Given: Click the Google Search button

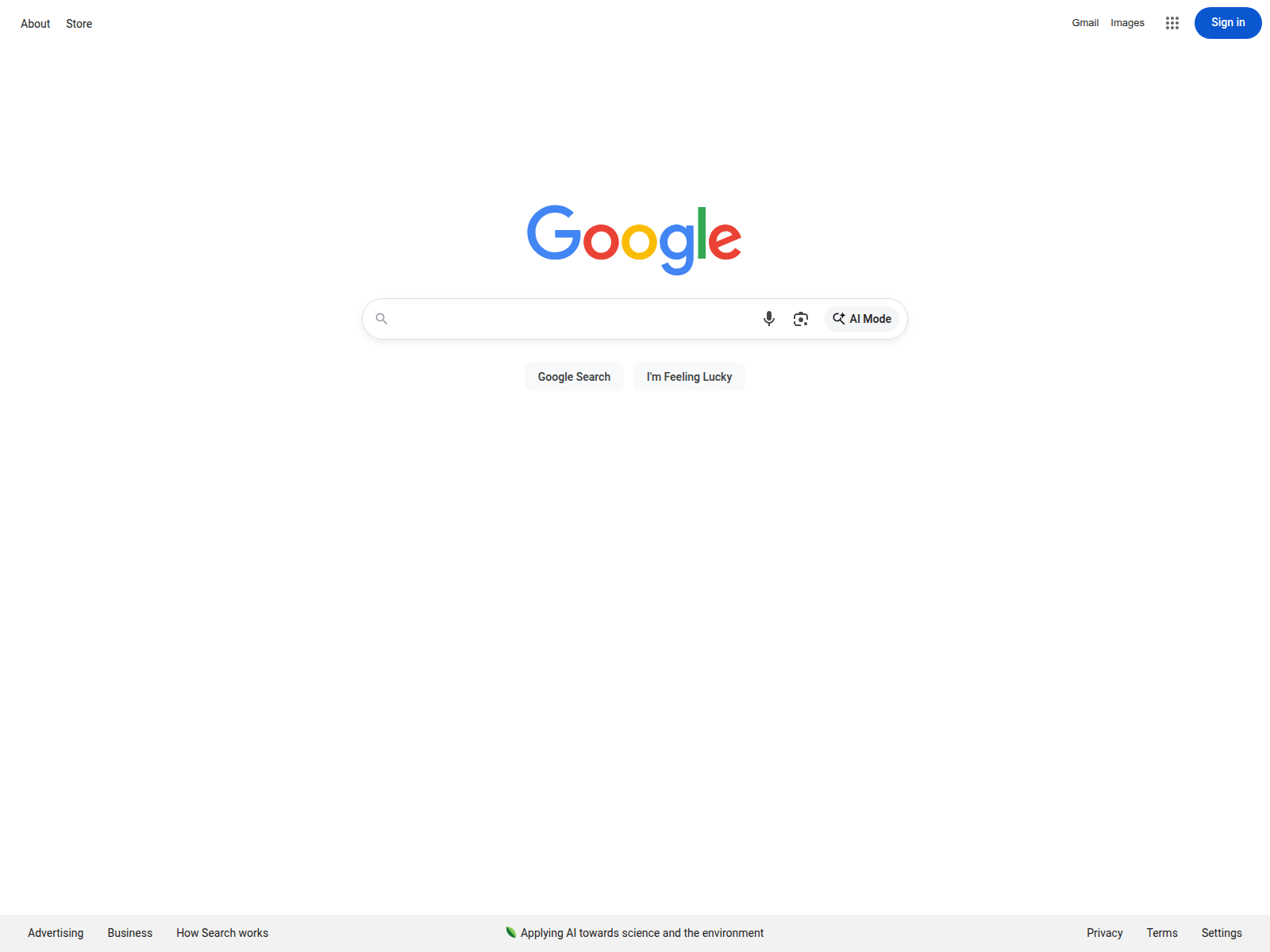Looking at the screenshot, I should (x=574, y=377).
